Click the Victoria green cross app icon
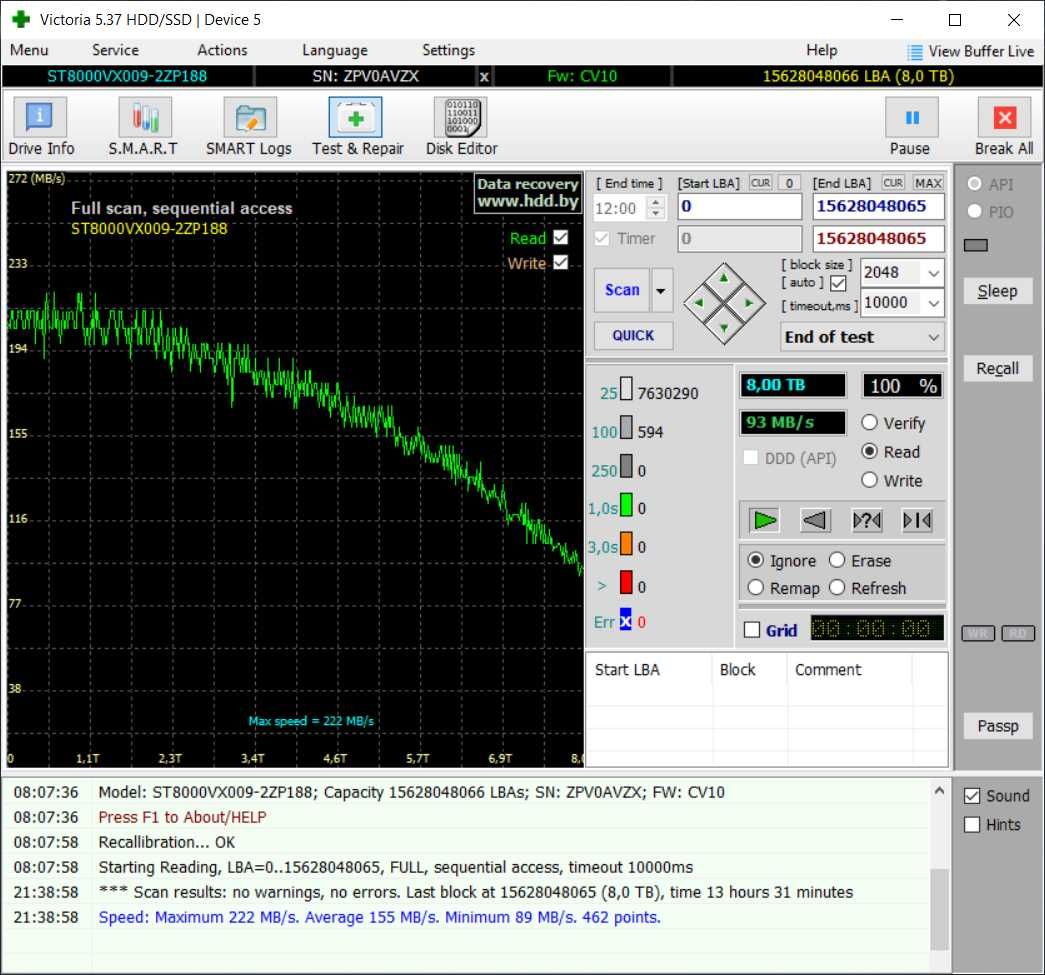This screenshot has height=975, width=1045. coord(21,19)
